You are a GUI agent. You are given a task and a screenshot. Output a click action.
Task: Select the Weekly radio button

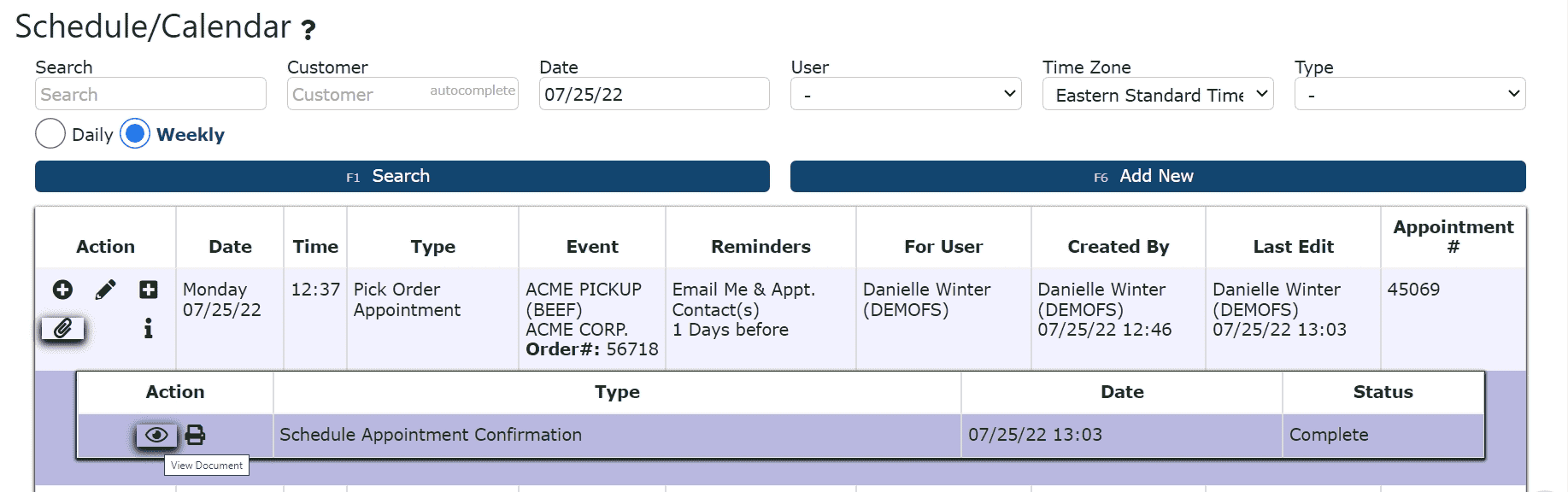[x=135, y=133]
